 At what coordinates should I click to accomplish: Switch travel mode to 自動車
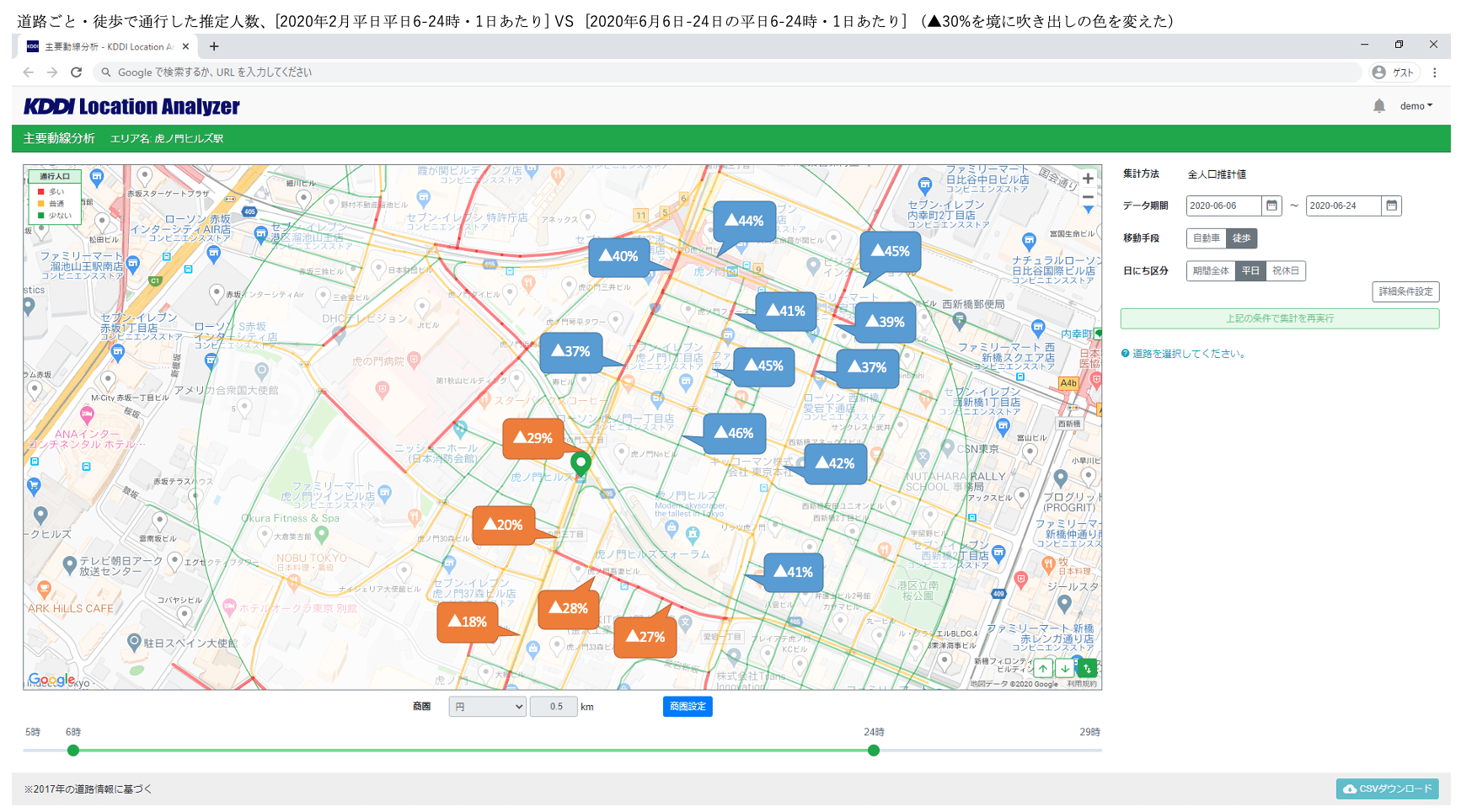point(1206,238)
